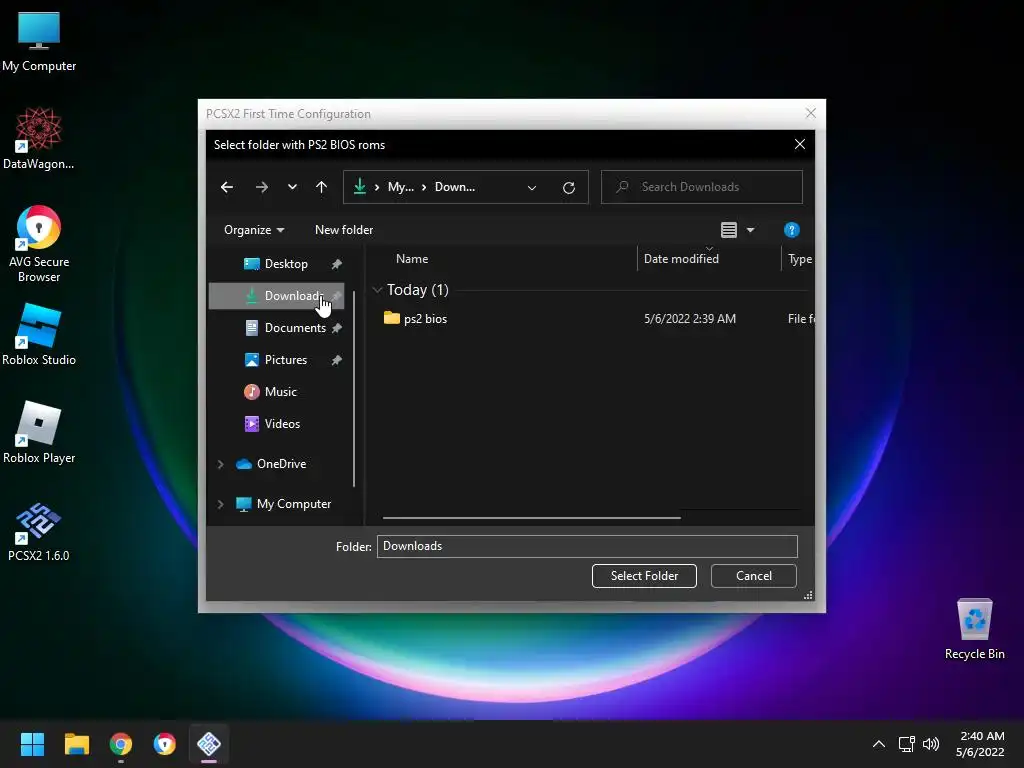Collapse the Today (1) group
The width and height of the screenshot is (1024, 768).
[x=377, y=290]
